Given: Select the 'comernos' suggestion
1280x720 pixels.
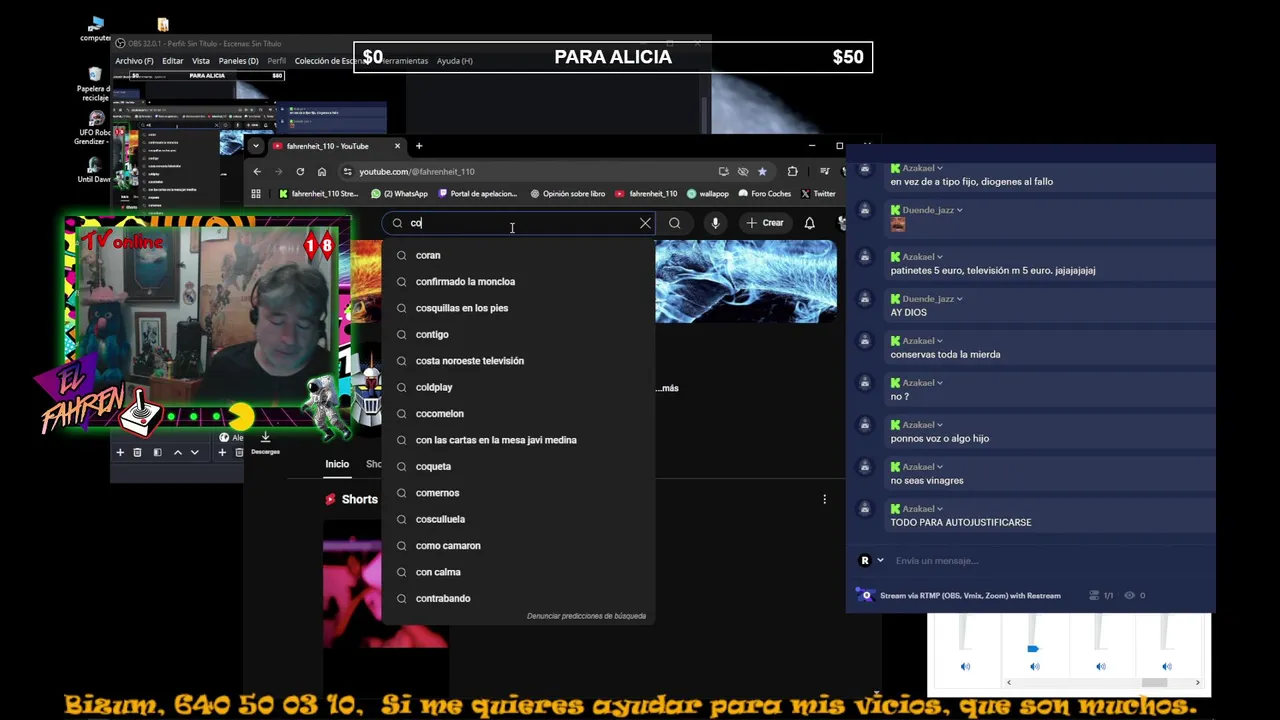Looking at the screenshot, I should (x=518, y=493).
